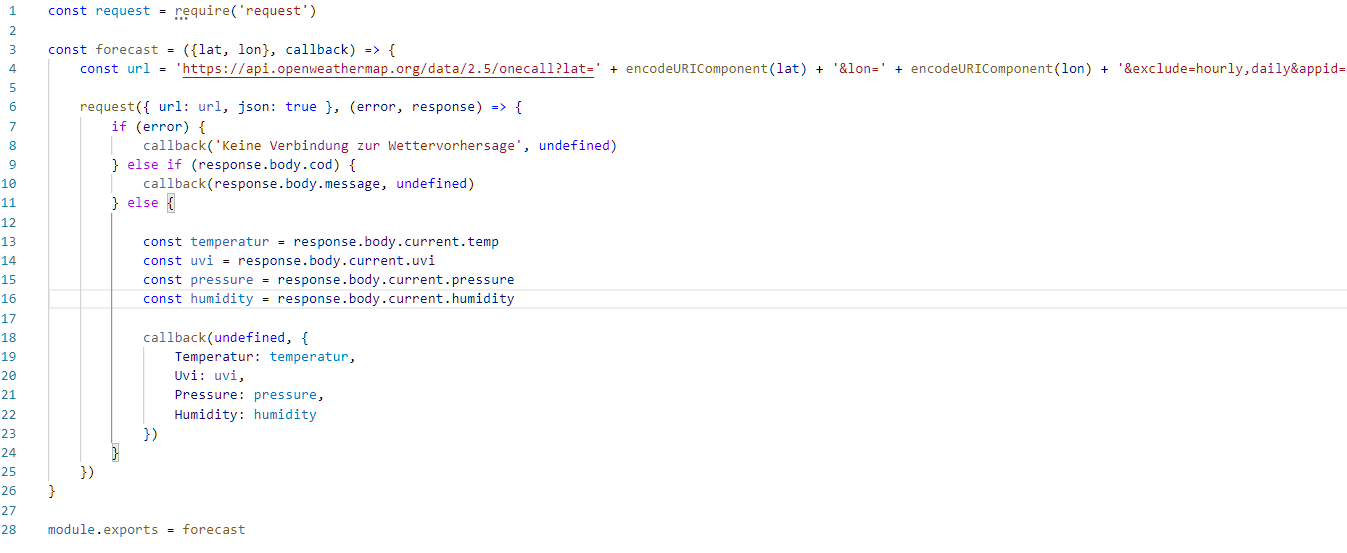
Task: Click the humidity value after Humidity key
Action: pyautogui.click(x=285, y=414)
